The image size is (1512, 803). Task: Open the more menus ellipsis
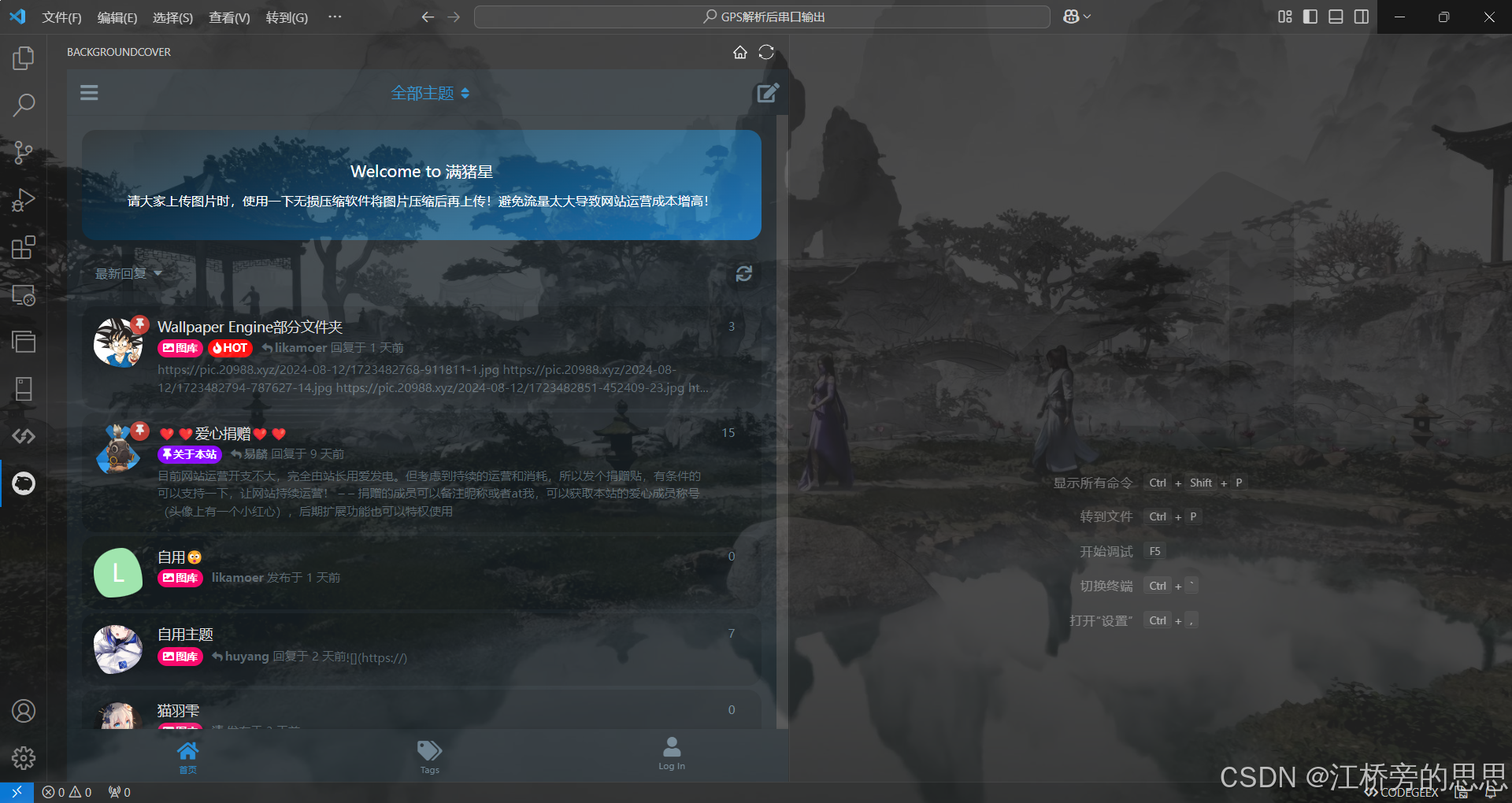point(335,17)
